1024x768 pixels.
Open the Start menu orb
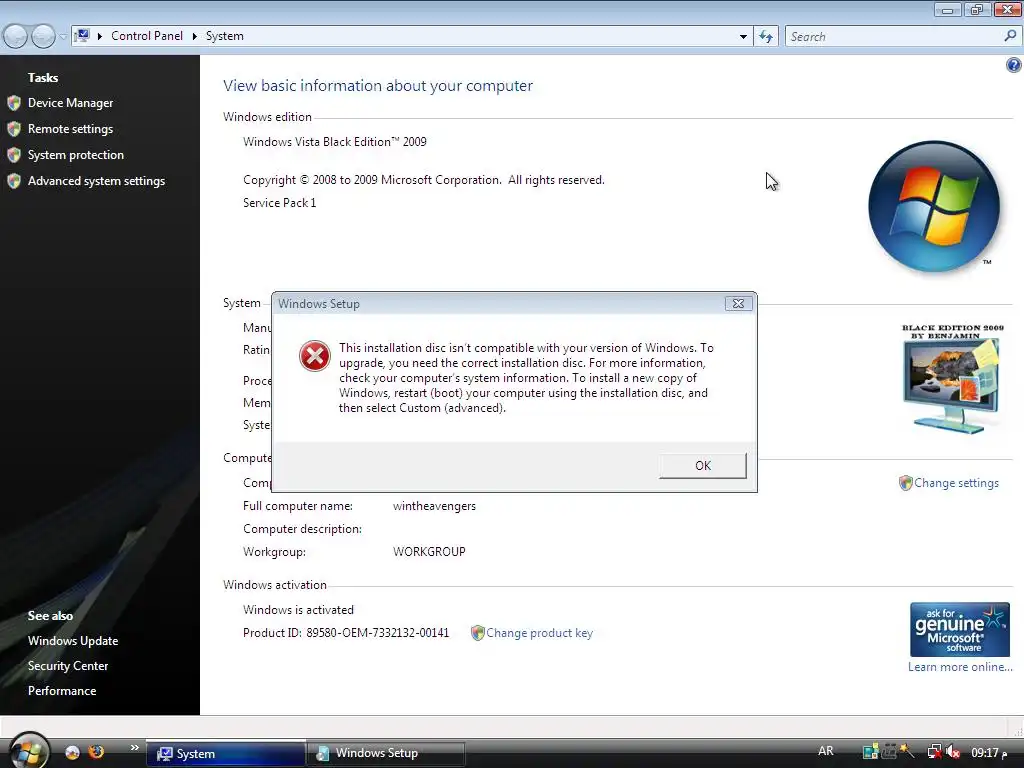coord(29,751)
